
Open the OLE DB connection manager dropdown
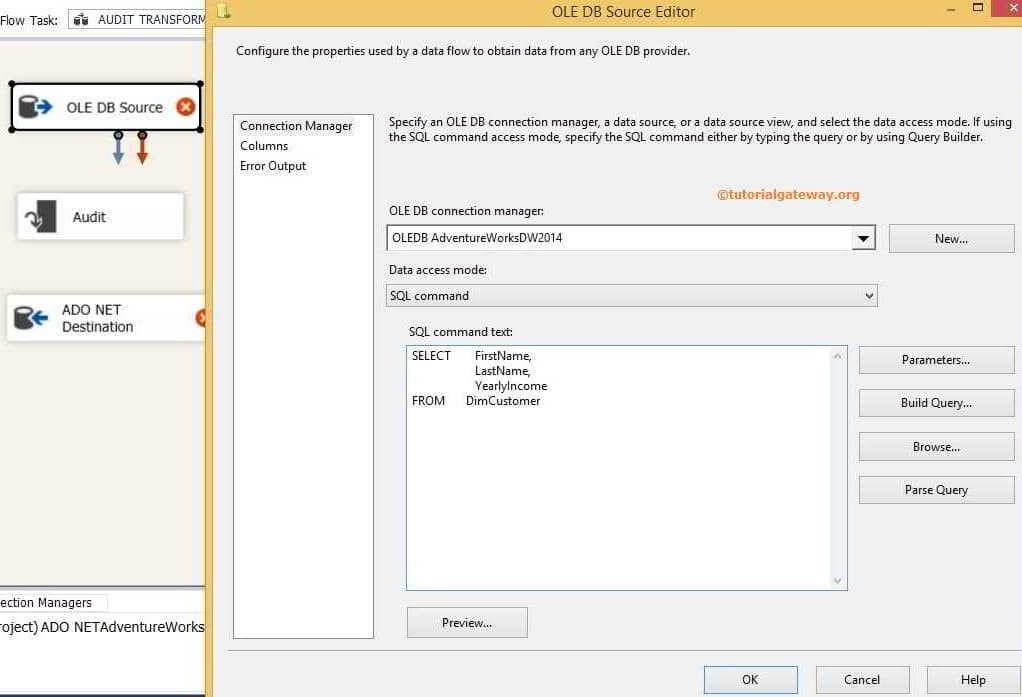tap(862, 237)
